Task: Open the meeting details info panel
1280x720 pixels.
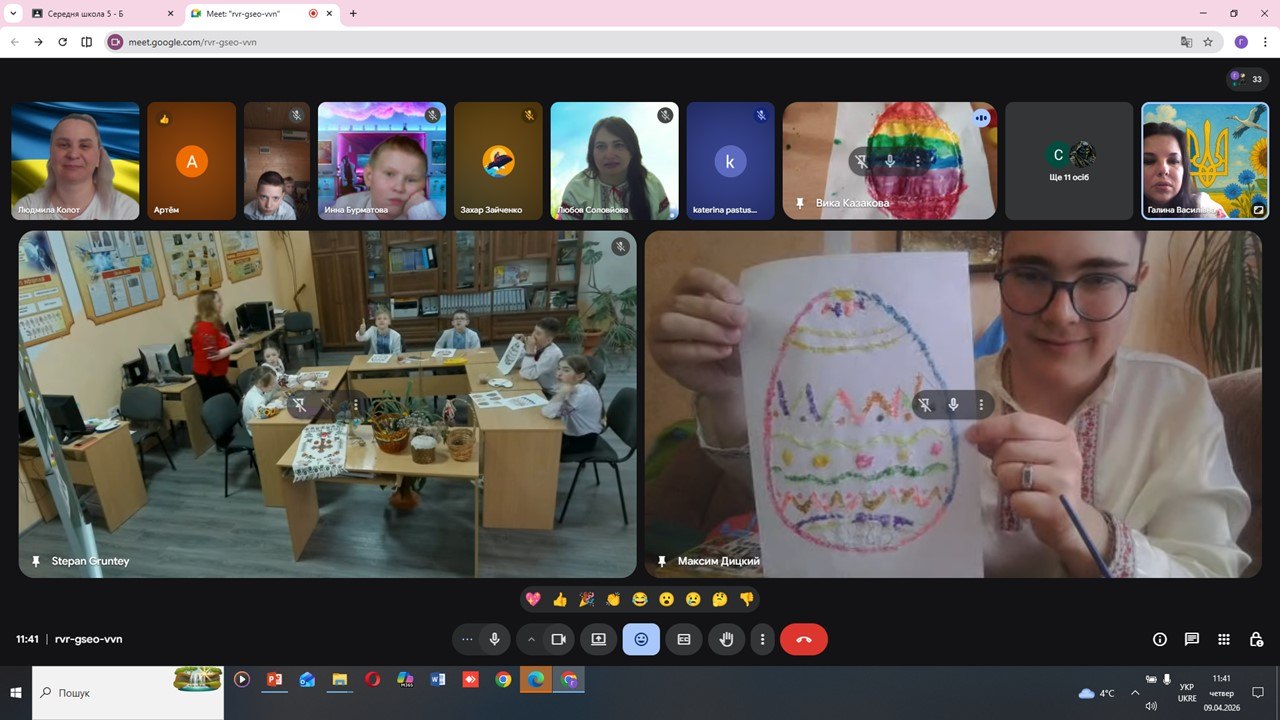Action: coord(1160,639)
